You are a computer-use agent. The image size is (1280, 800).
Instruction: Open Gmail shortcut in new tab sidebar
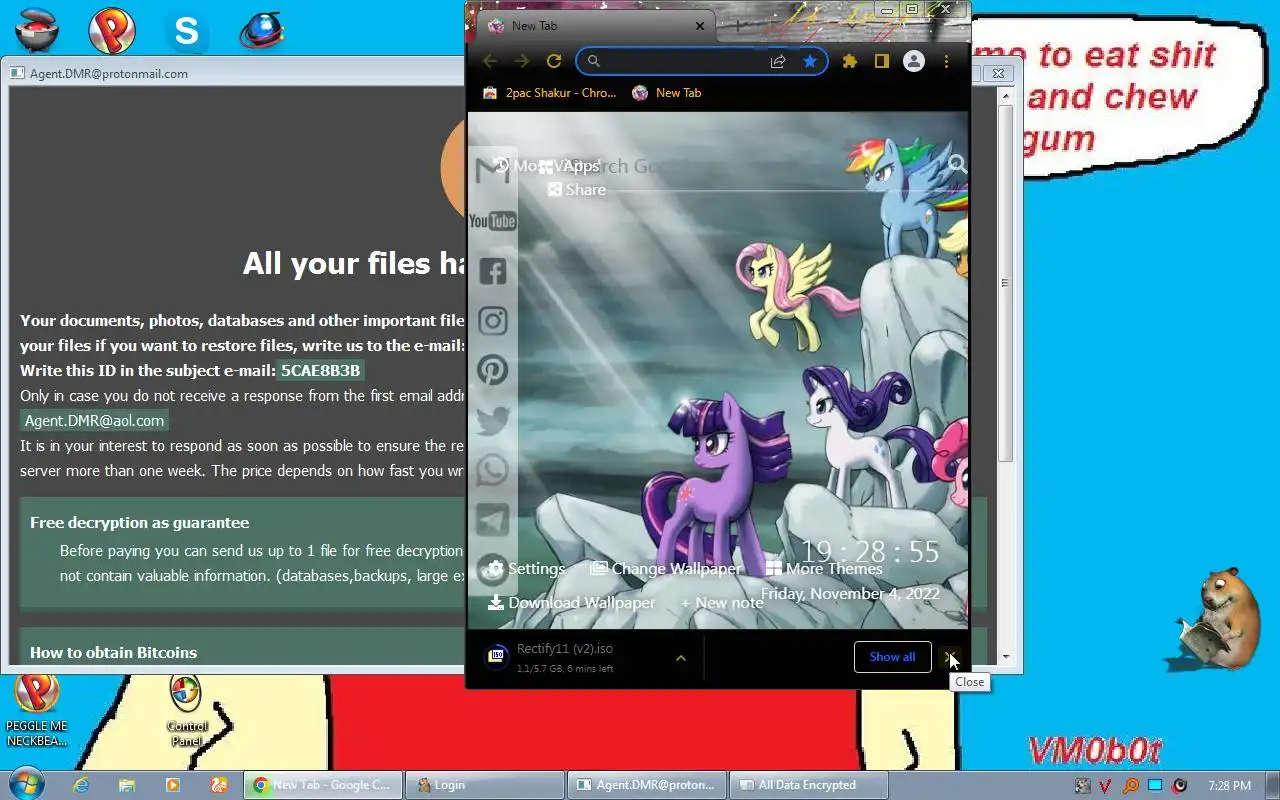493,171
